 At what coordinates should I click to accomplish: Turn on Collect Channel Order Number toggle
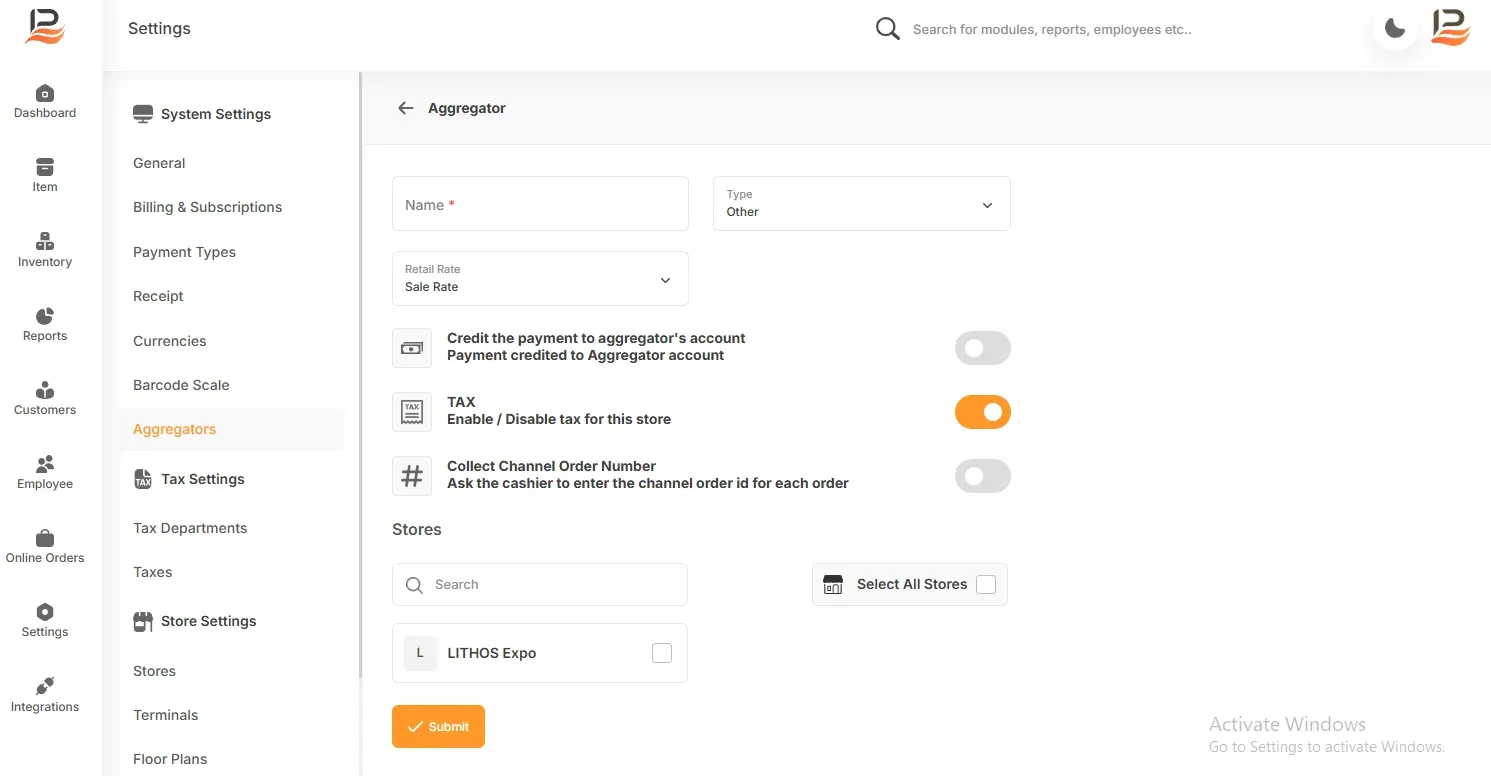tap(983, 476)
